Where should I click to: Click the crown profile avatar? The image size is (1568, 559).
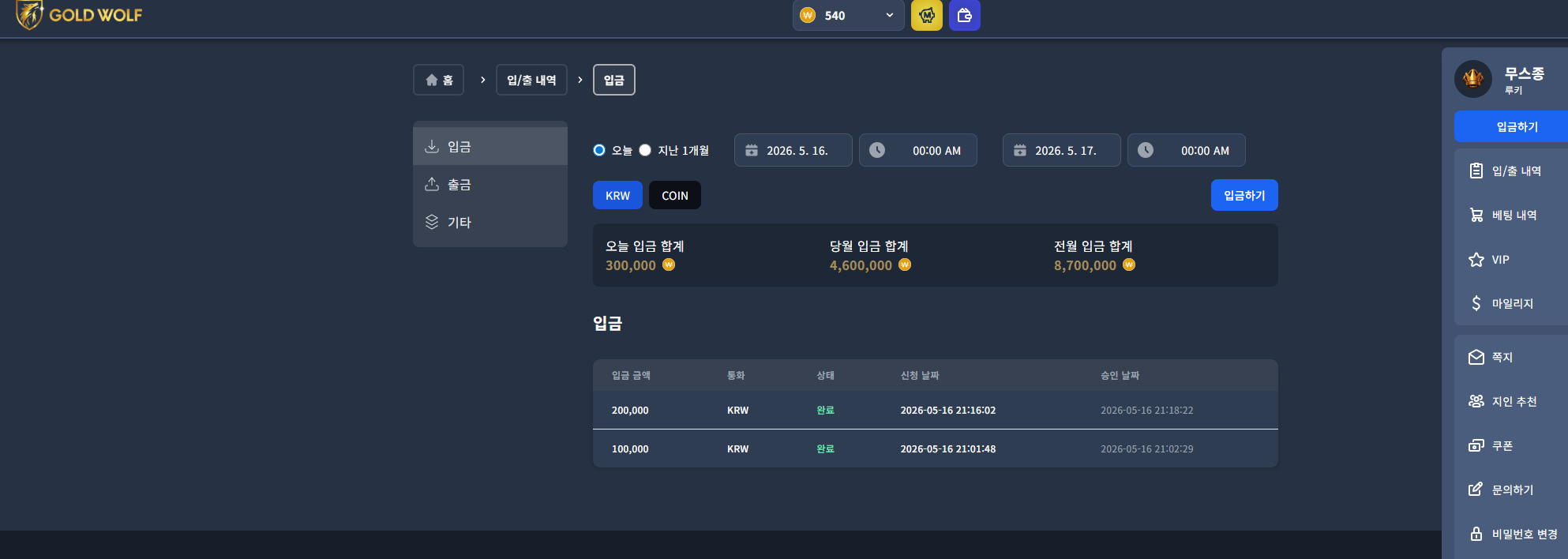click(x=1473, y=79)
